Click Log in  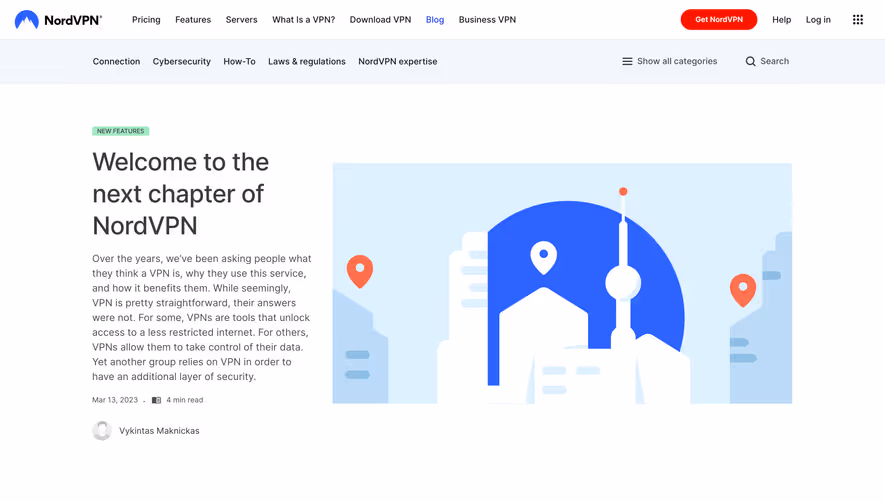click(818, 20)
